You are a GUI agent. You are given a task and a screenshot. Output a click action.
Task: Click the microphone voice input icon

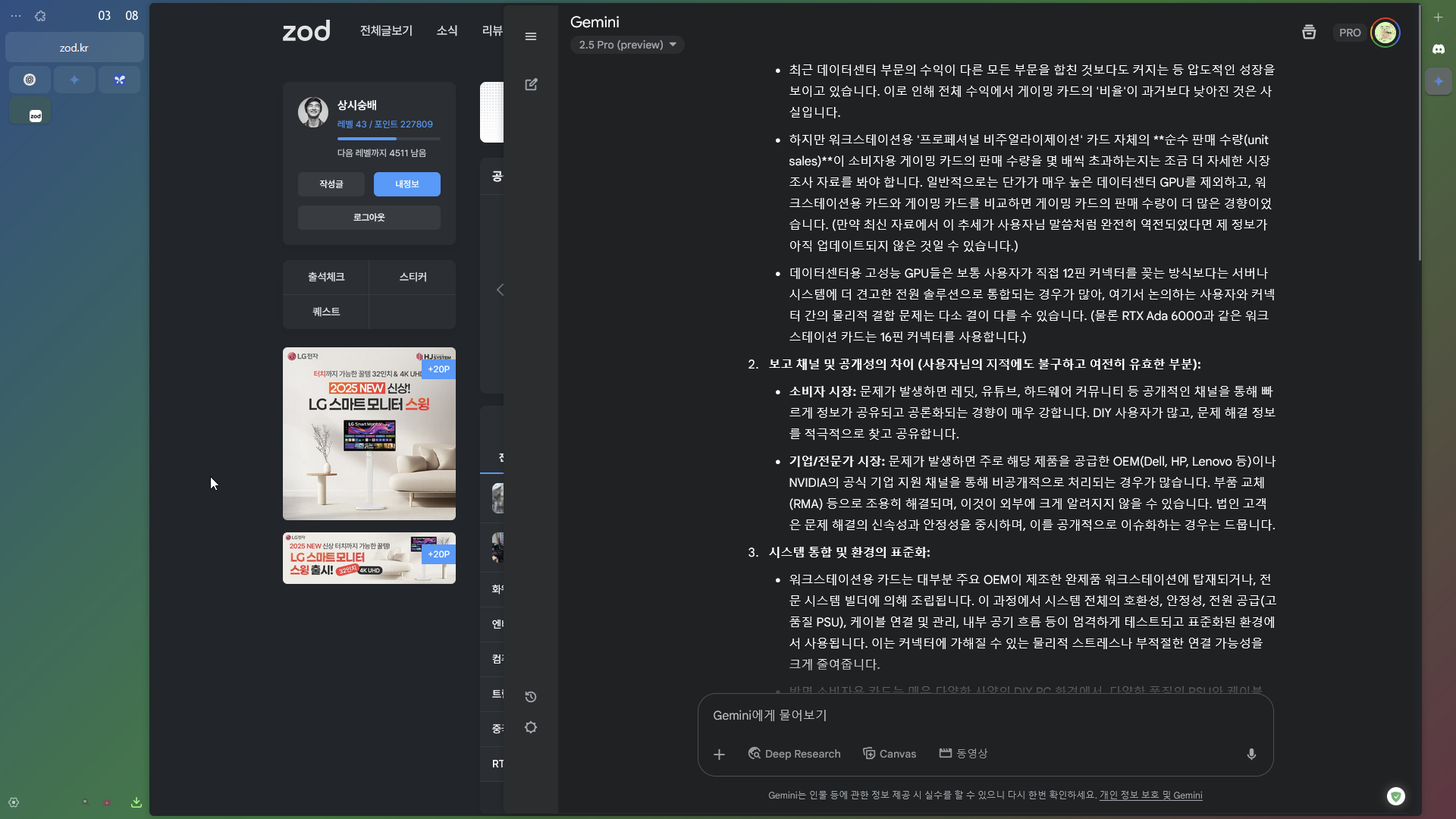[x=1251, y=754]
